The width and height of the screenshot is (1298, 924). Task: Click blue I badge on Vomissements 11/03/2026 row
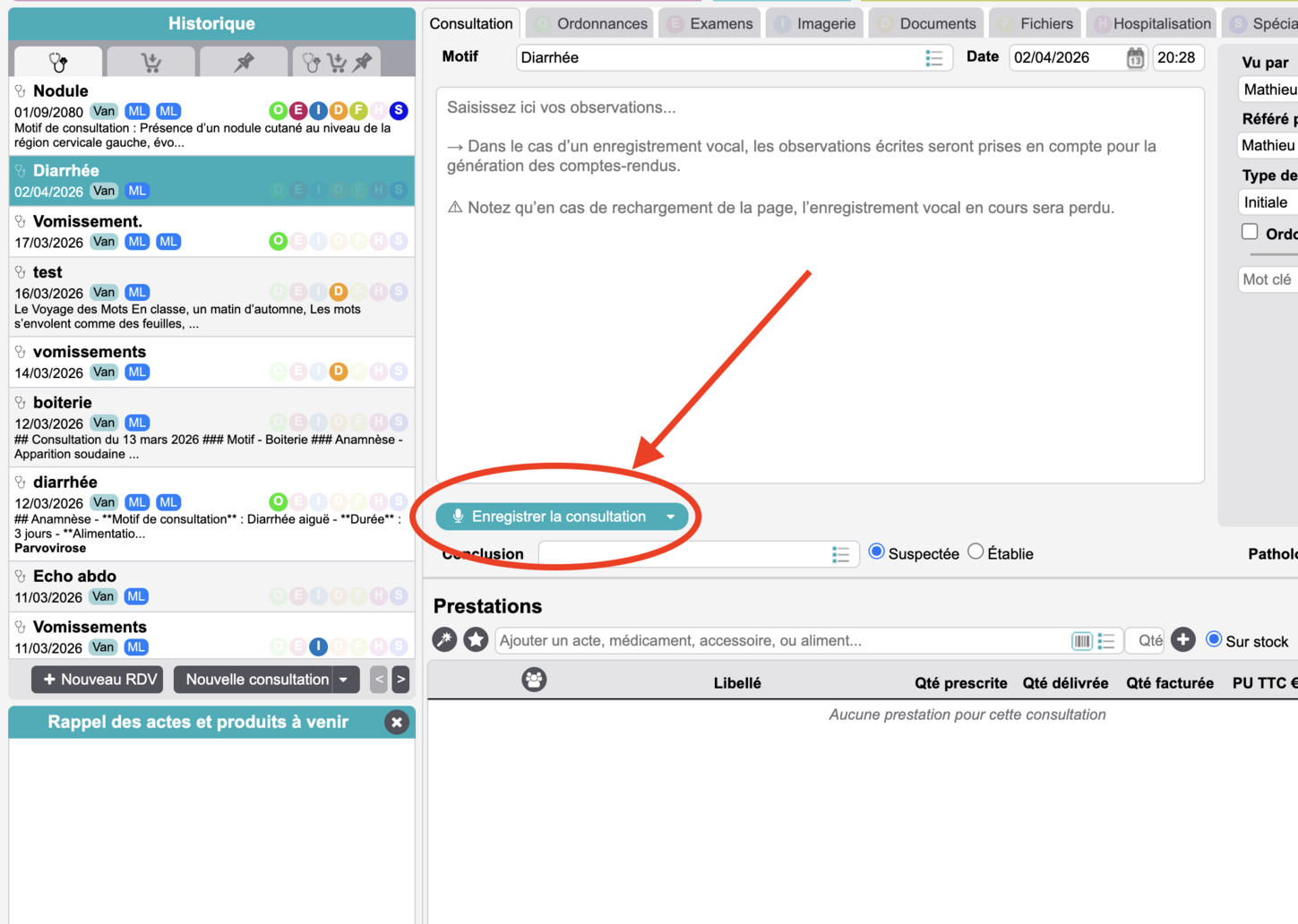click(318, 646)
